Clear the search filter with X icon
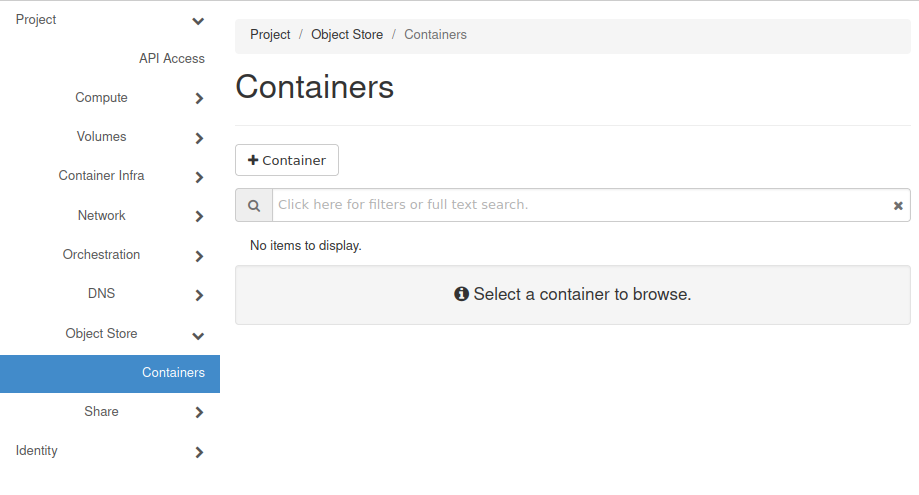The image size is (919, 495). [x=898, y=205]
